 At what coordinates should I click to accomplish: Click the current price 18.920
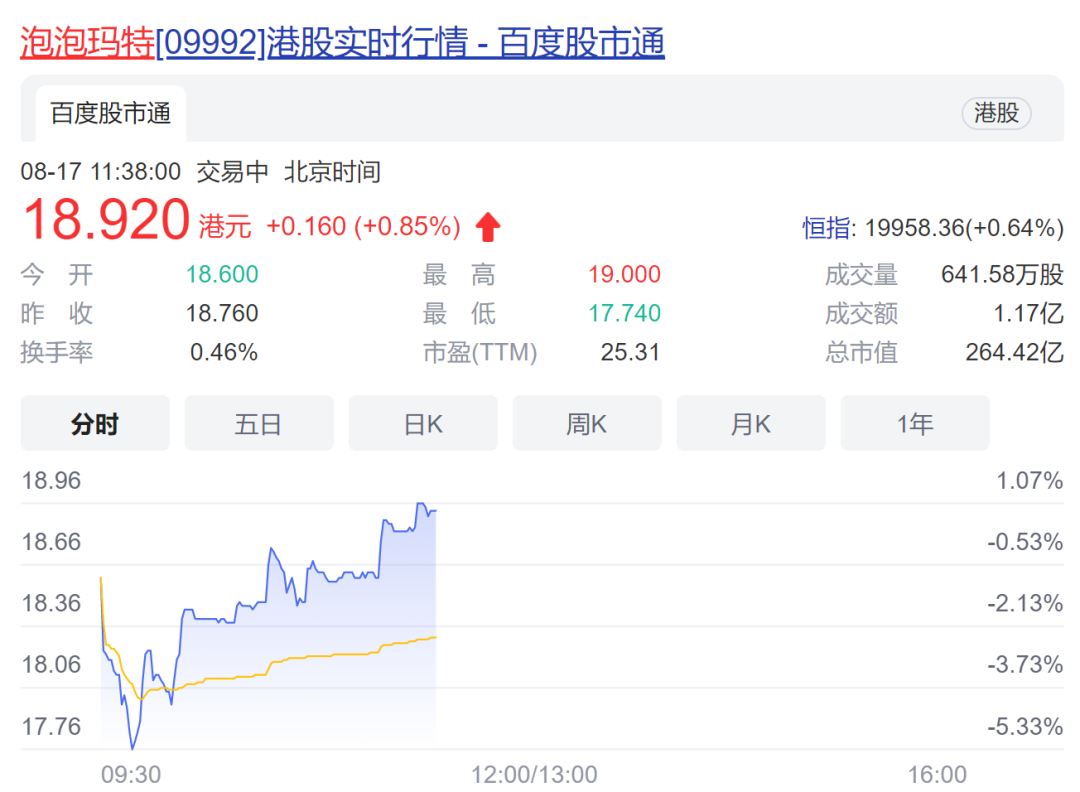pos(106,221)
